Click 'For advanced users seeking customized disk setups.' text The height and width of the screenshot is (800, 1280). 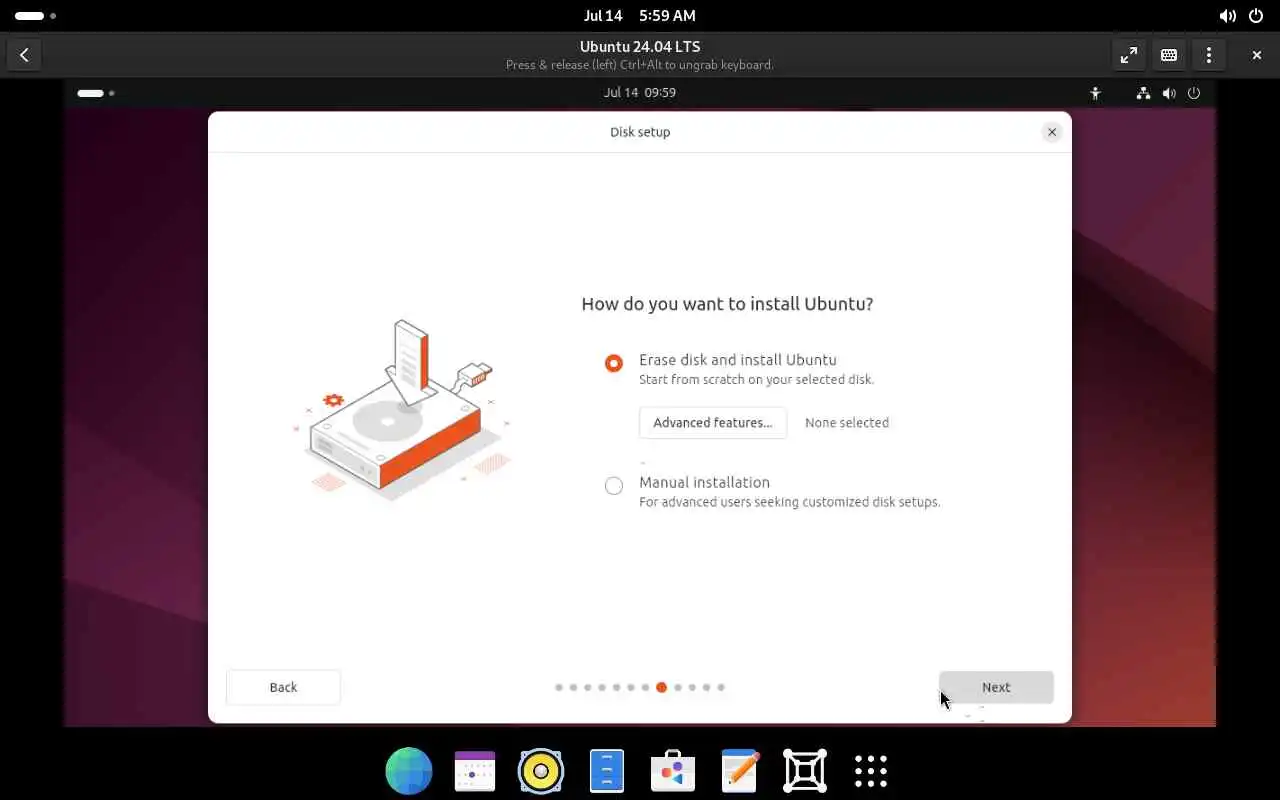coord(789,502)
